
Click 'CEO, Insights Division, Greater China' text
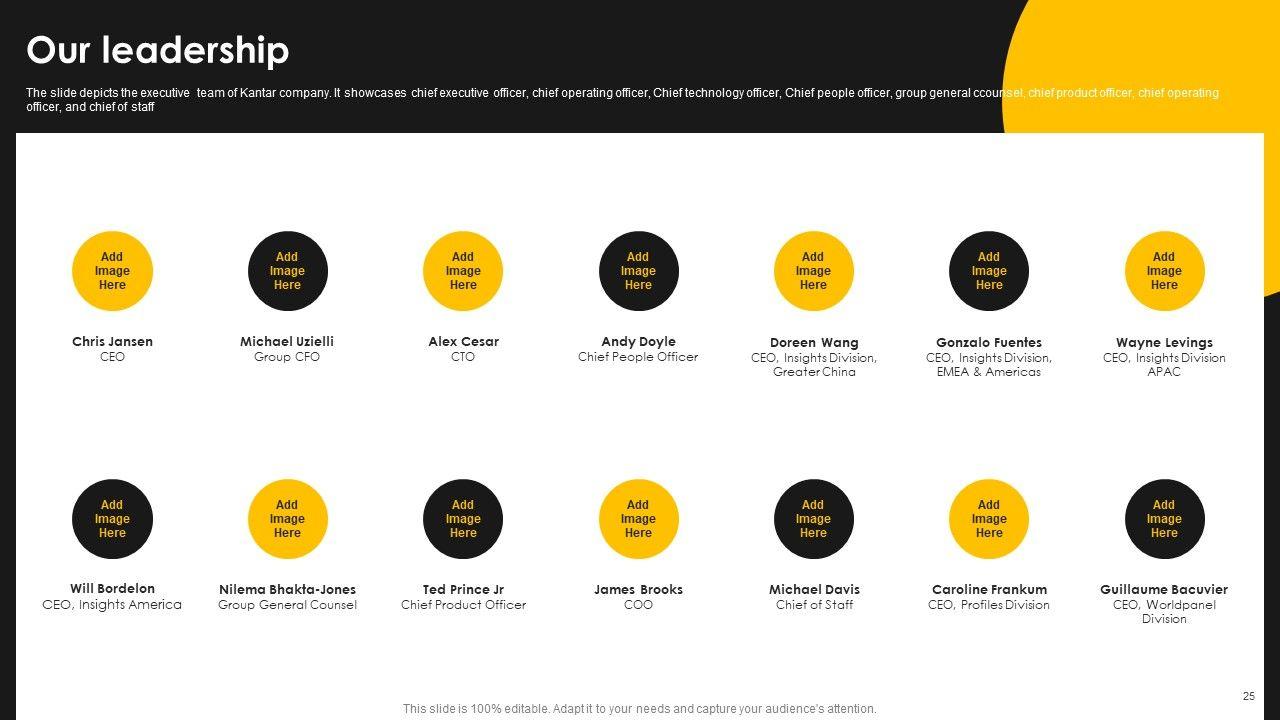click(x=814, y=365)
